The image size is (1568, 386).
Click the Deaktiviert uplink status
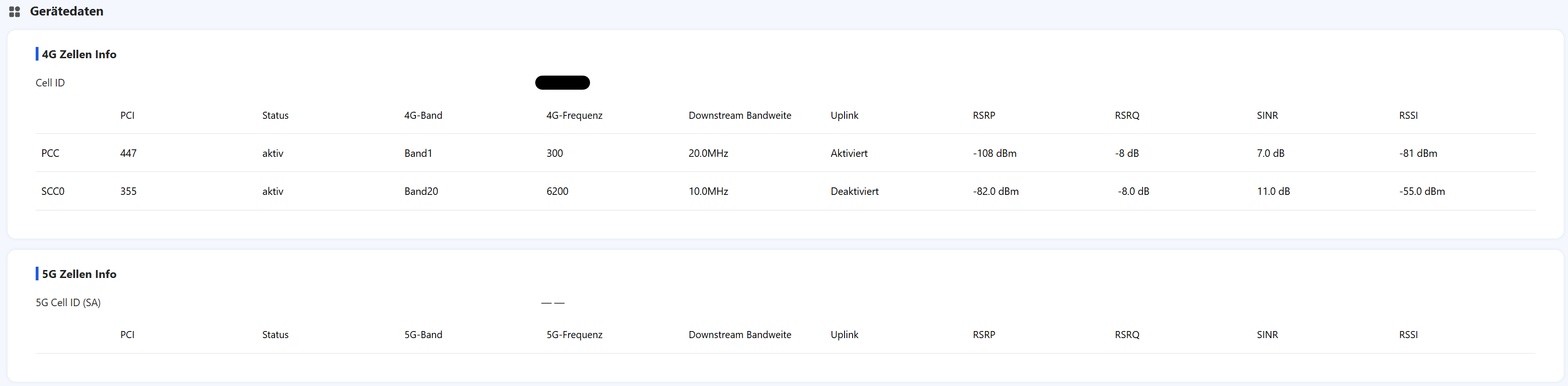(x=854, y=191)
